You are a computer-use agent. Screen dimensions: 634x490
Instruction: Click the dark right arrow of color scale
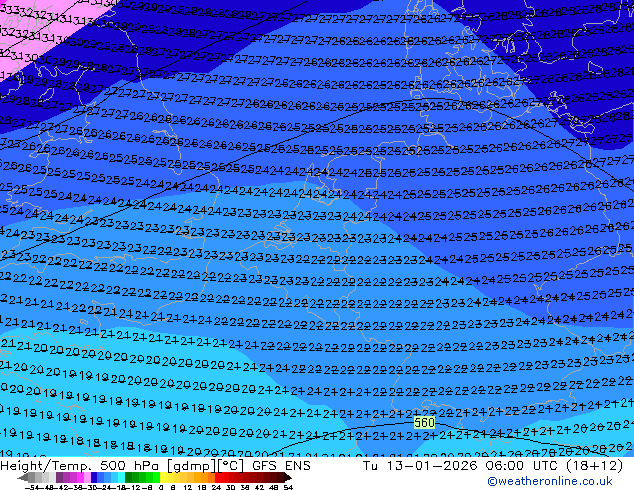click(x=288, y=477)
